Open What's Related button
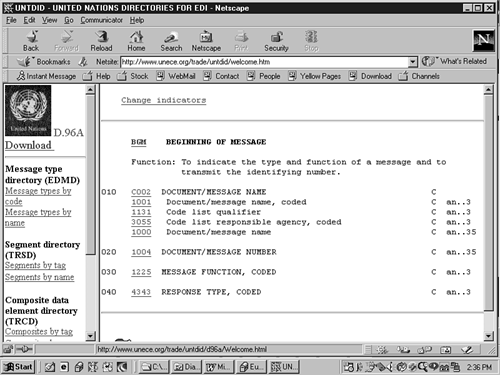500x375 pixels. (454, 61)
